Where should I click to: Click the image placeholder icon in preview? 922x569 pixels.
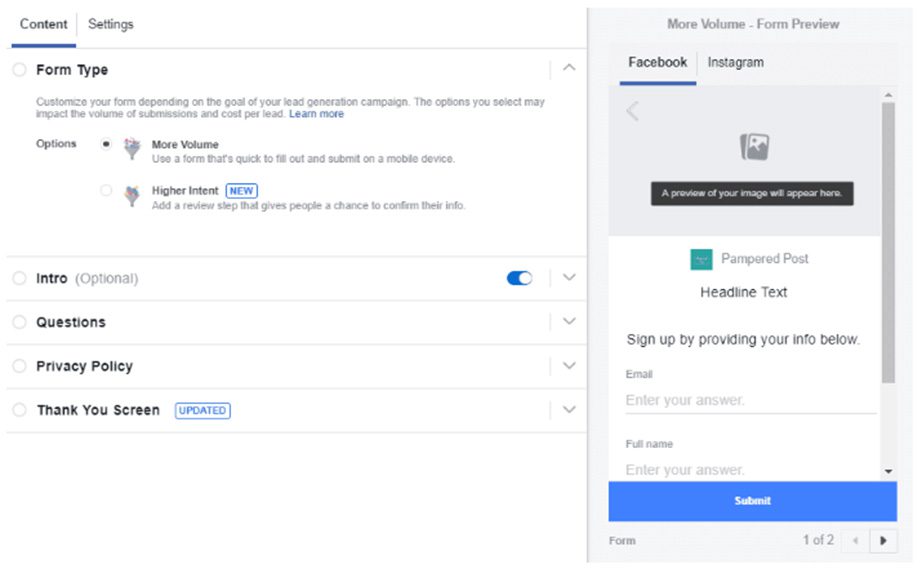(754, 147)
